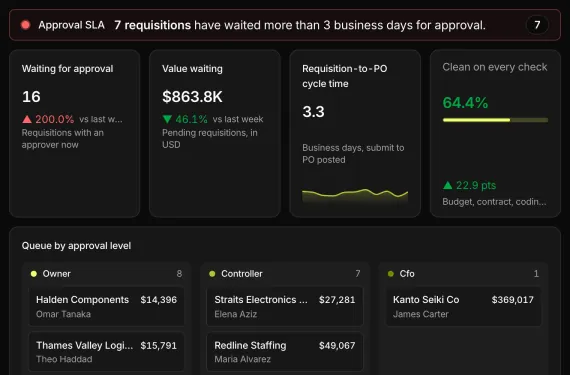Click the 46.1% change figure
570x375 pixels.
(191, 119)
